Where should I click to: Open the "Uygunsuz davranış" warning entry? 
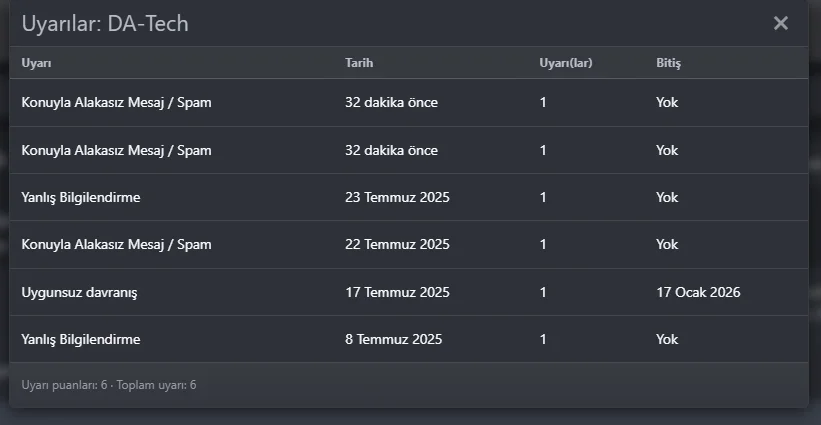point(81,292)
